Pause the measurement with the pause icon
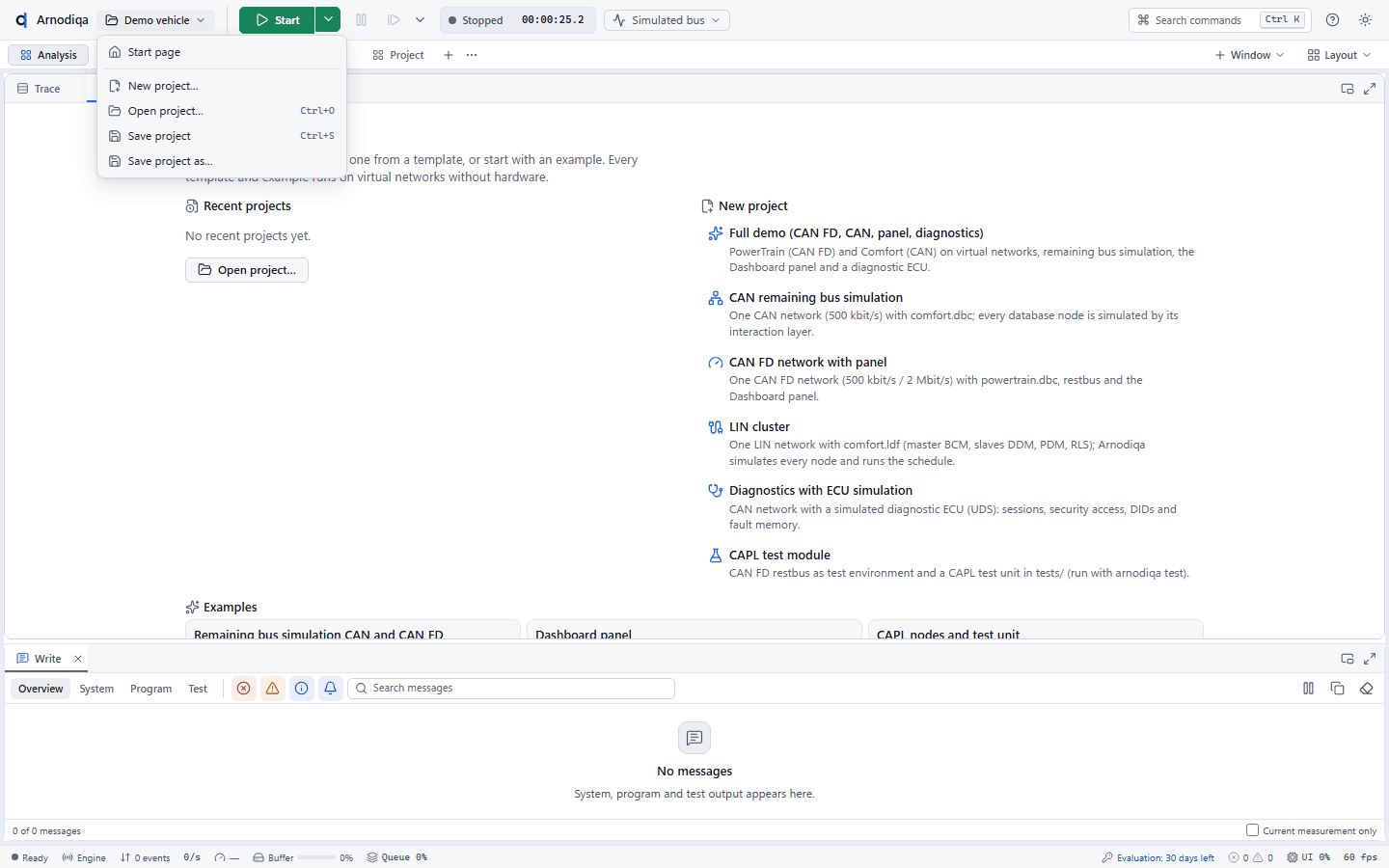 pyautogui.click(x=362, y=20)
